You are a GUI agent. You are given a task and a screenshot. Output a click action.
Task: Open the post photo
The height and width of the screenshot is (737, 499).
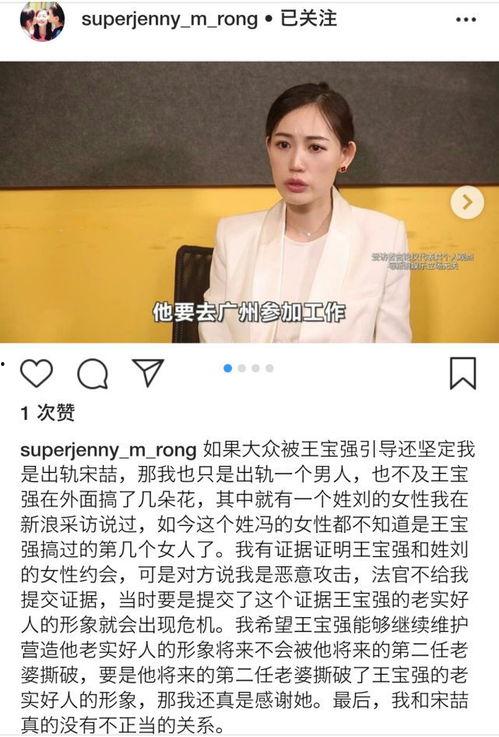pyautogui.click(x=250, y=202)
